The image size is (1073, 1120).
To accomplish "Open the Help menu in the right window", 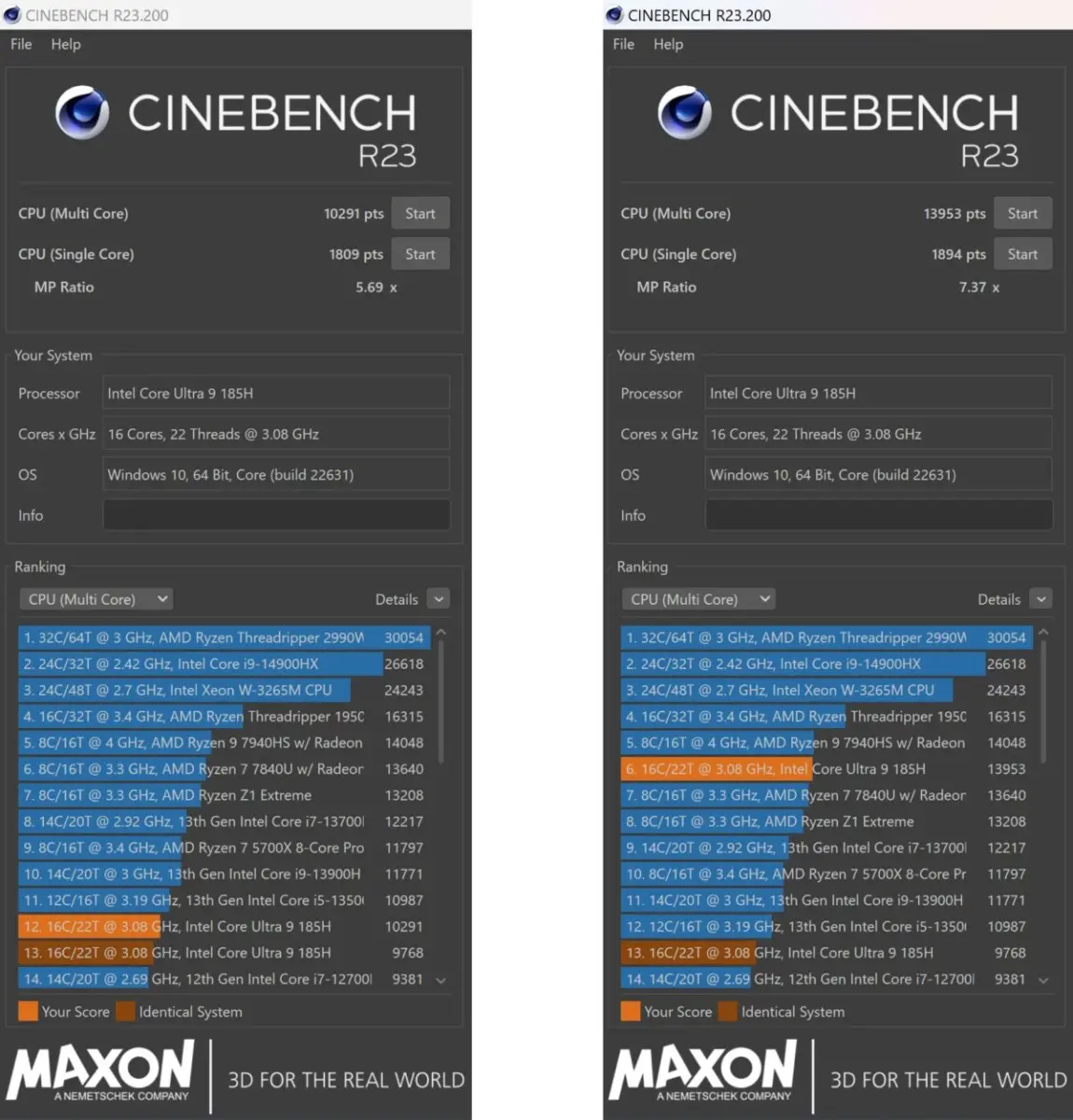I will pyautogui.click(x=668, y=44).
